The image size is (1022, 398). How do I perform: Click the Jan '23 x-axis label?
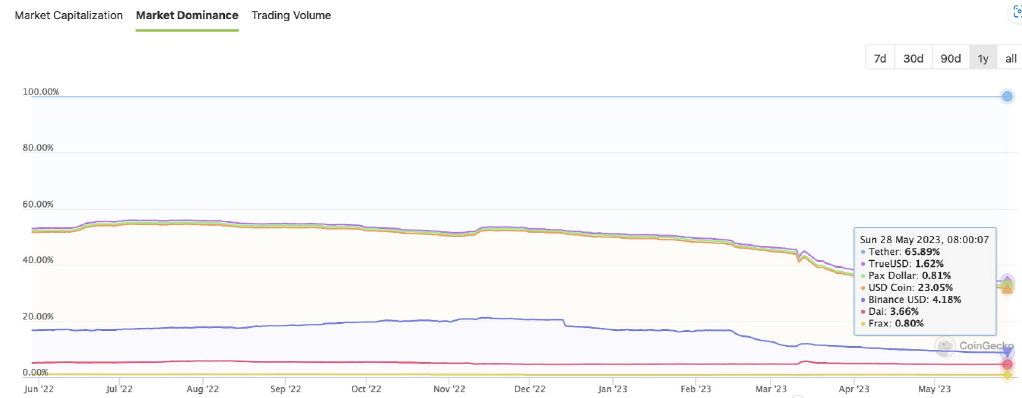pyautogui.click(x=613, y=389)
